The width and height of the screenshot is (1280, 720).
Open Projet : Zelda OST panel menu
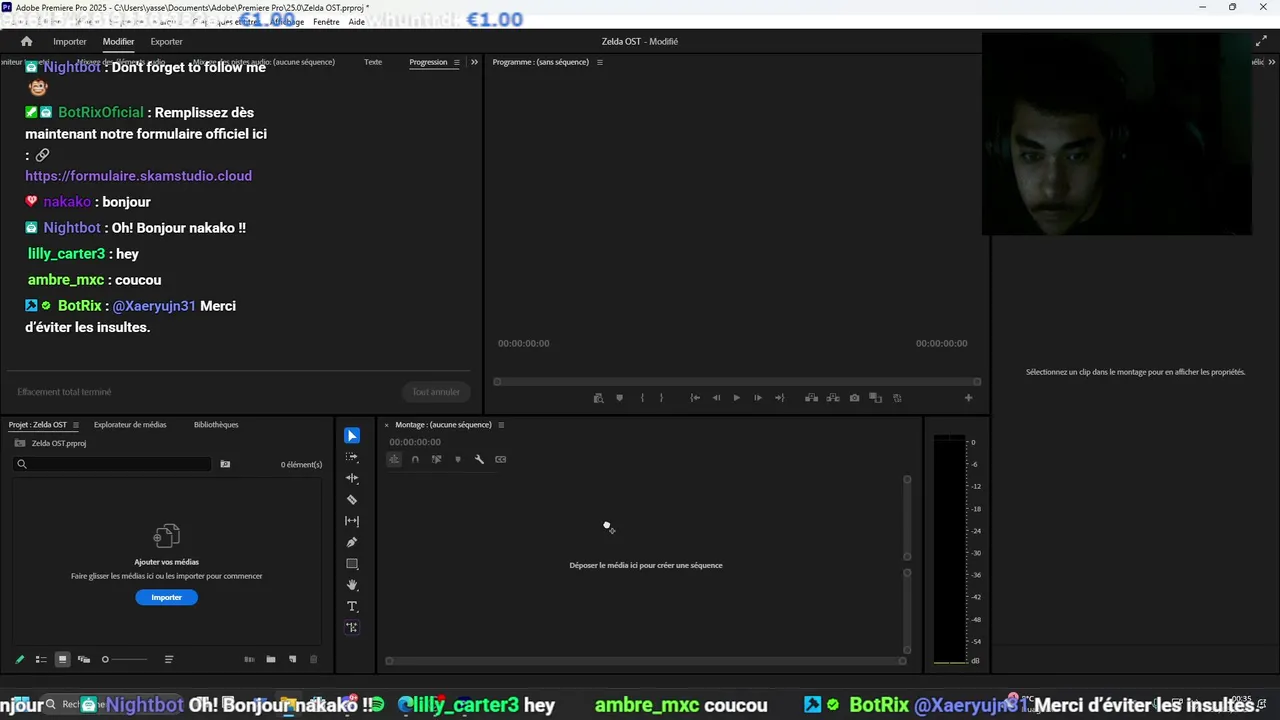click(75, 425)
